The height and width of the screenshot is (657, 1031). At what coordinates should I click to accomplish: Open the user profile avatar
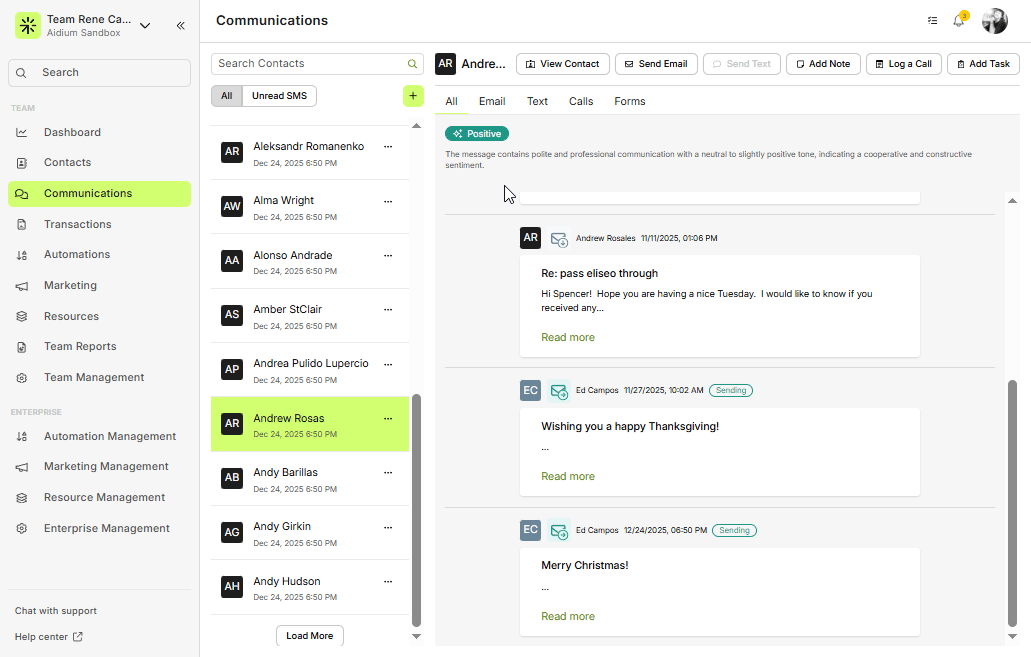pos(994,21)
